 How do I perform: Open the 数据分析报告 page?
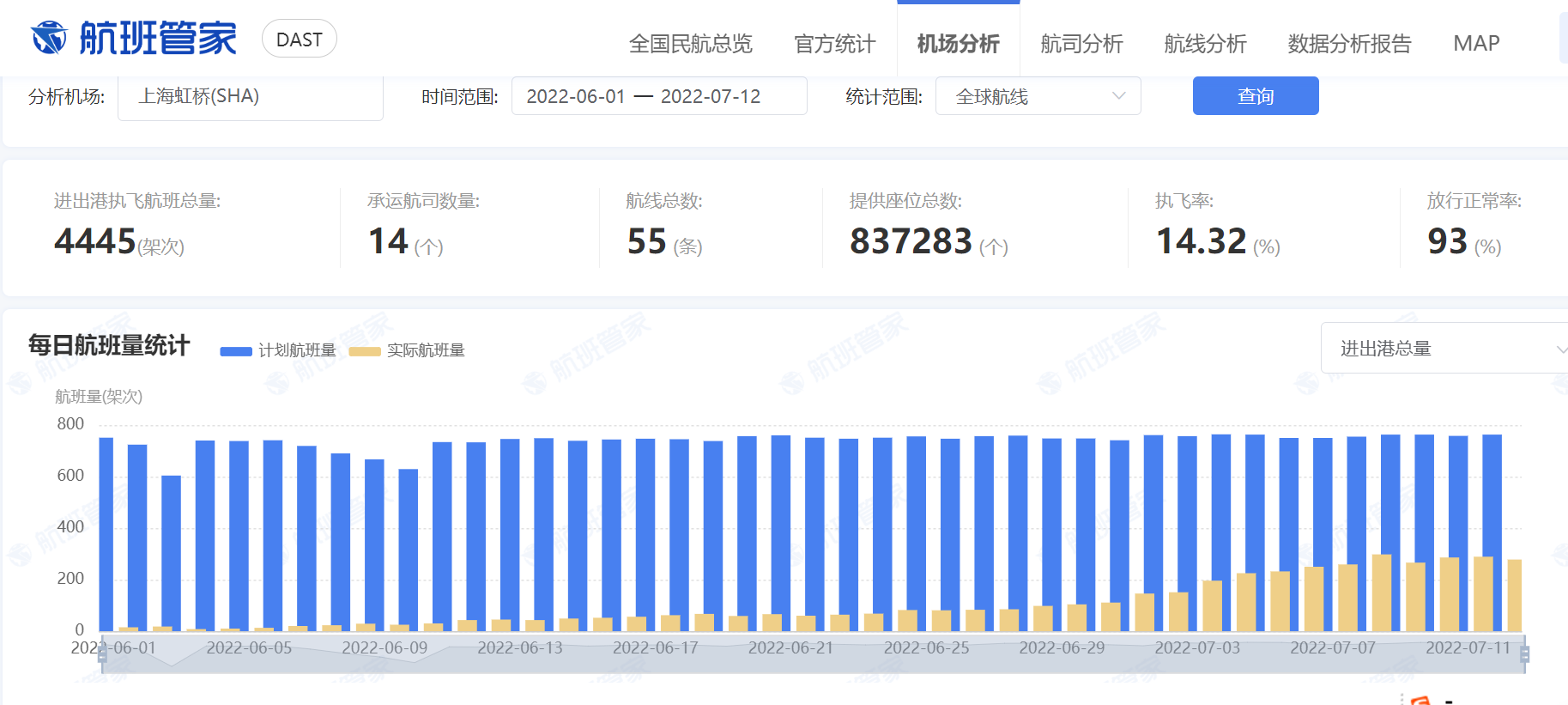tap(1349, 44)
